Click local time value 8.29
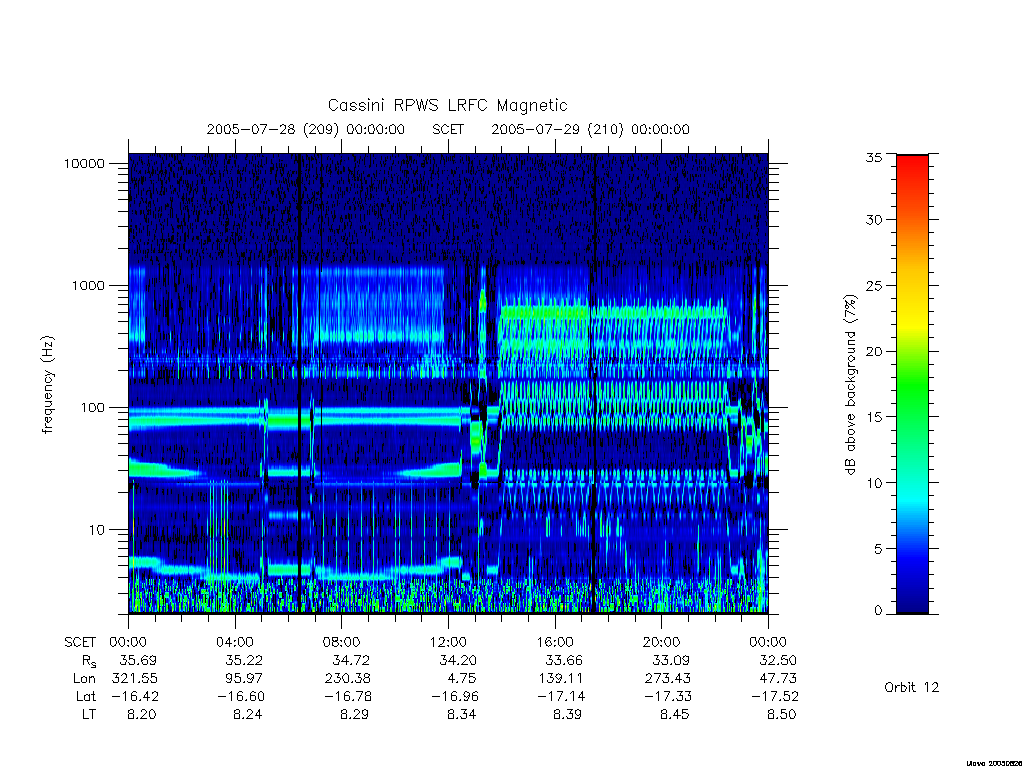The width and height of the screenshot is (1024, 768). coord(355,714)
